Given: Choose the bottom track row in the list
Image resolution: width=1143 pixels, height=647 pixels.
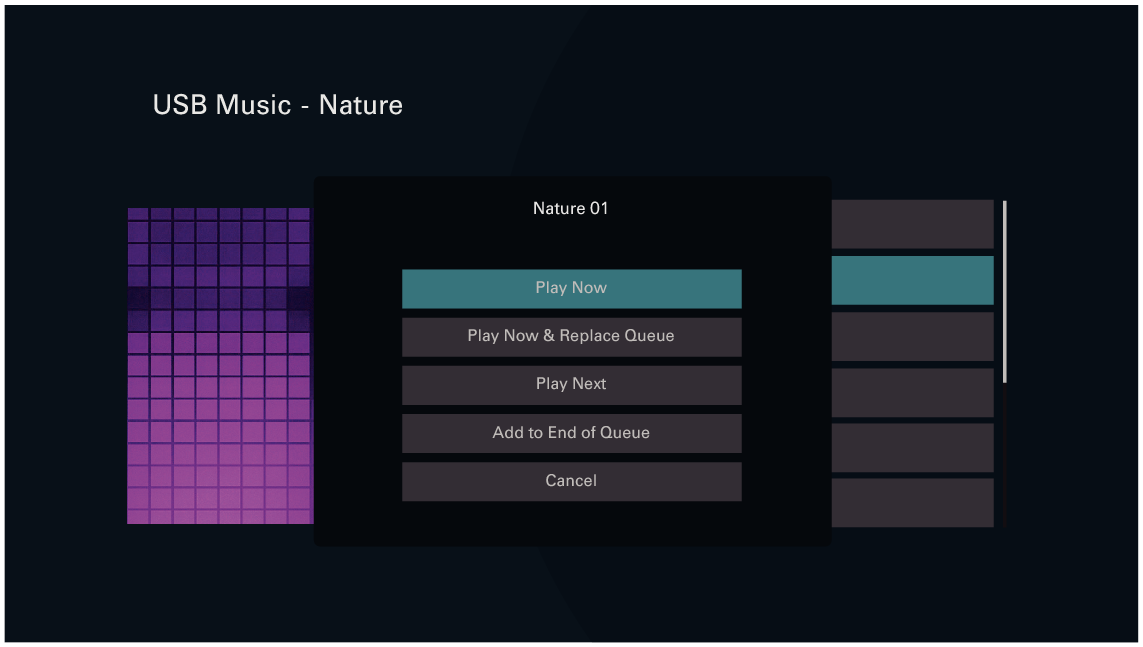Looking at the screenshot, I should [x=913, y=502].
